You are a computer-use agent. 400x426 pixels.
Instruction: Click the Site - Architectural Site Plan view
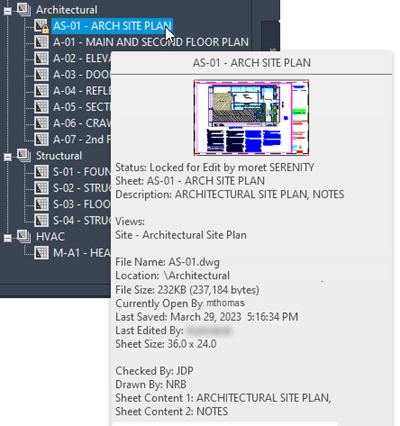181,235
